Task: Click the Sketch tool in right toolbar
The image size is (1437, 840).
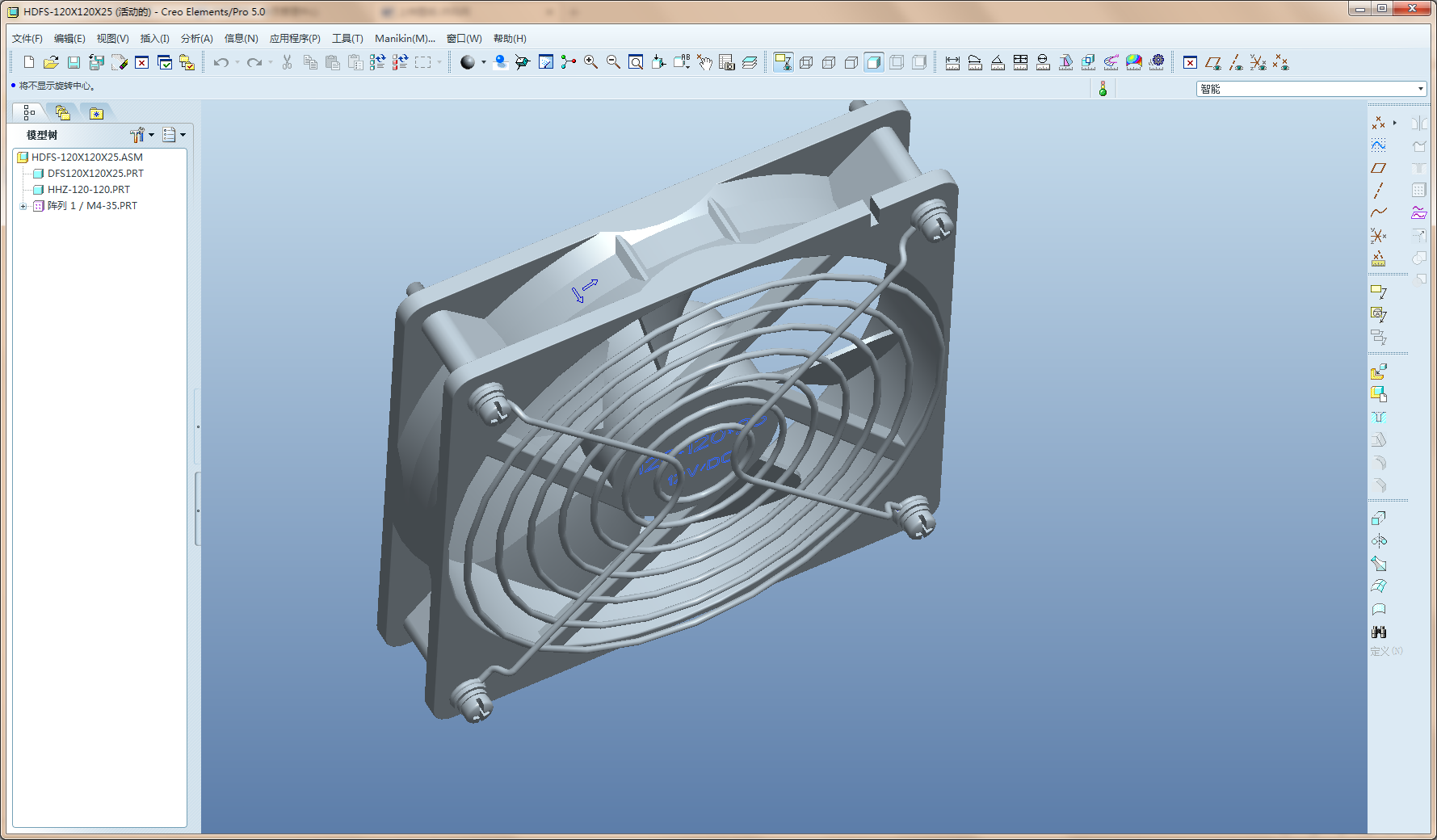Action: coord(1379,145)
